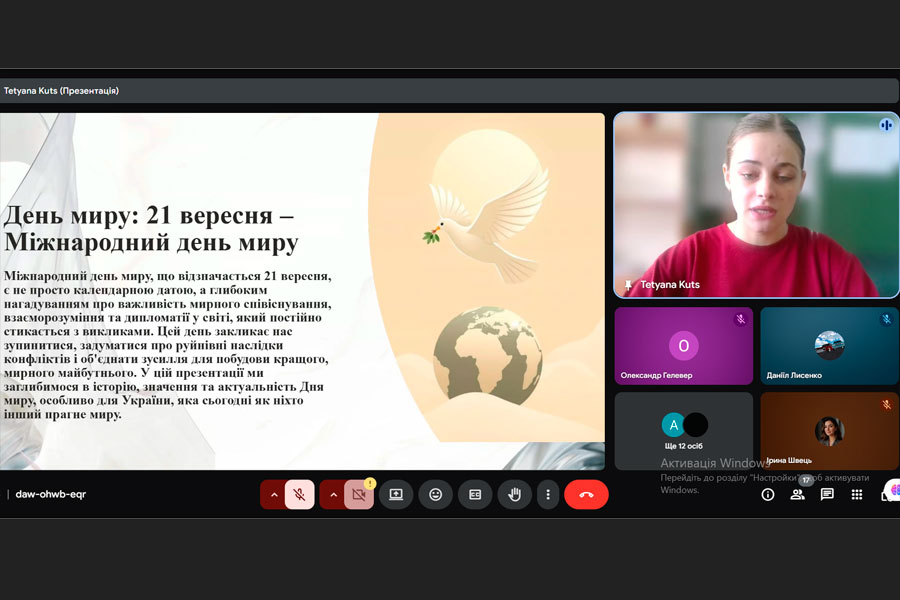The height and width of the screenshot is (600, 900).
Task: Expand audio settings arrow beside the microphone
Action: pos(273,494)
